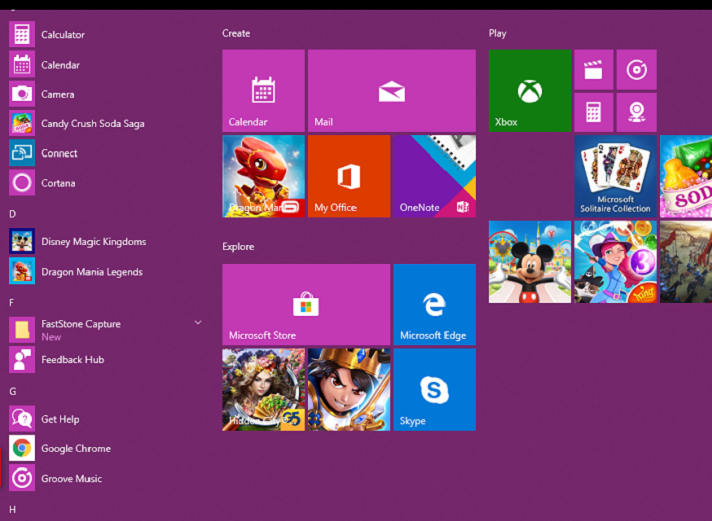Jump using the letter F header
The width and height of the screenshot is (712, 521).
[11, 303]
